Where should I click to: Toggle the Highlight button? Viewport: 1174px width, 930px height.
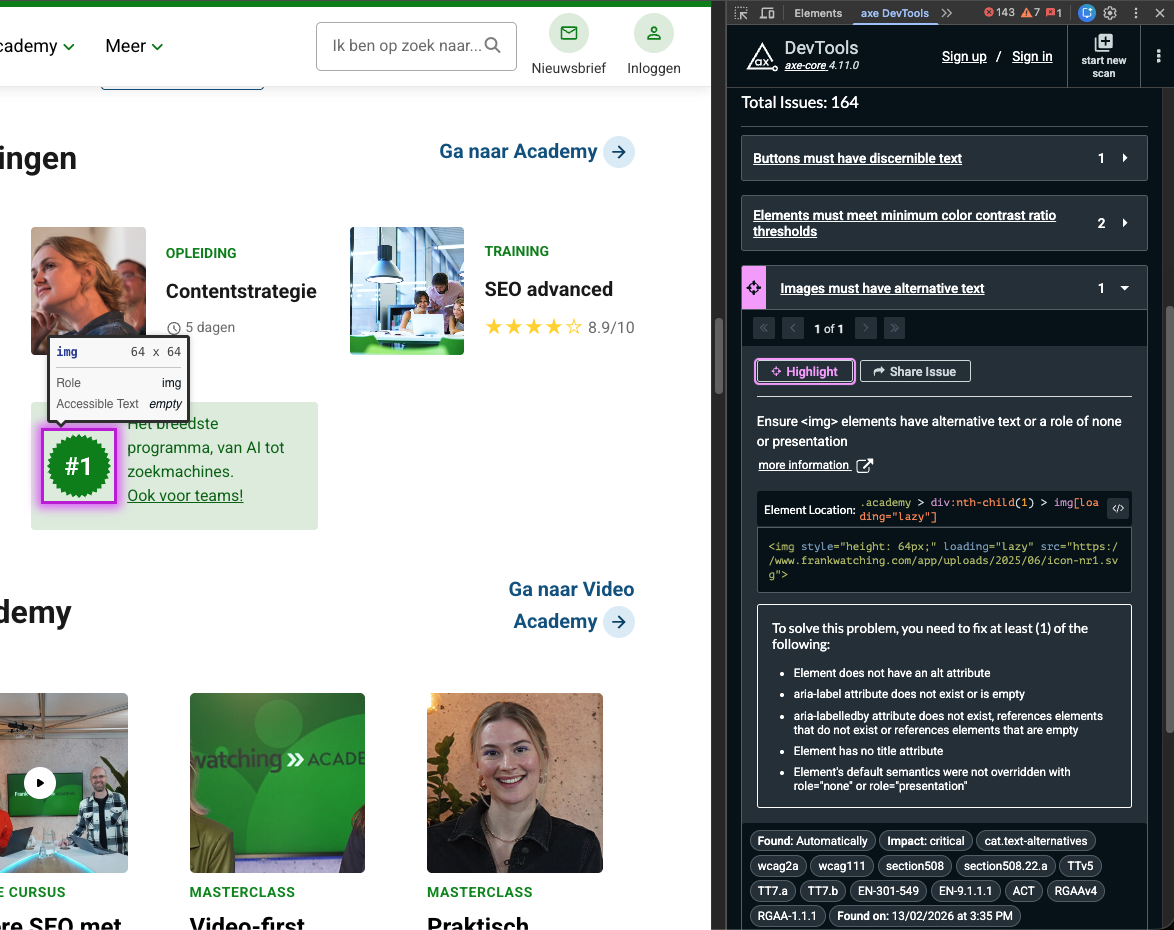(x=804, y=371)
